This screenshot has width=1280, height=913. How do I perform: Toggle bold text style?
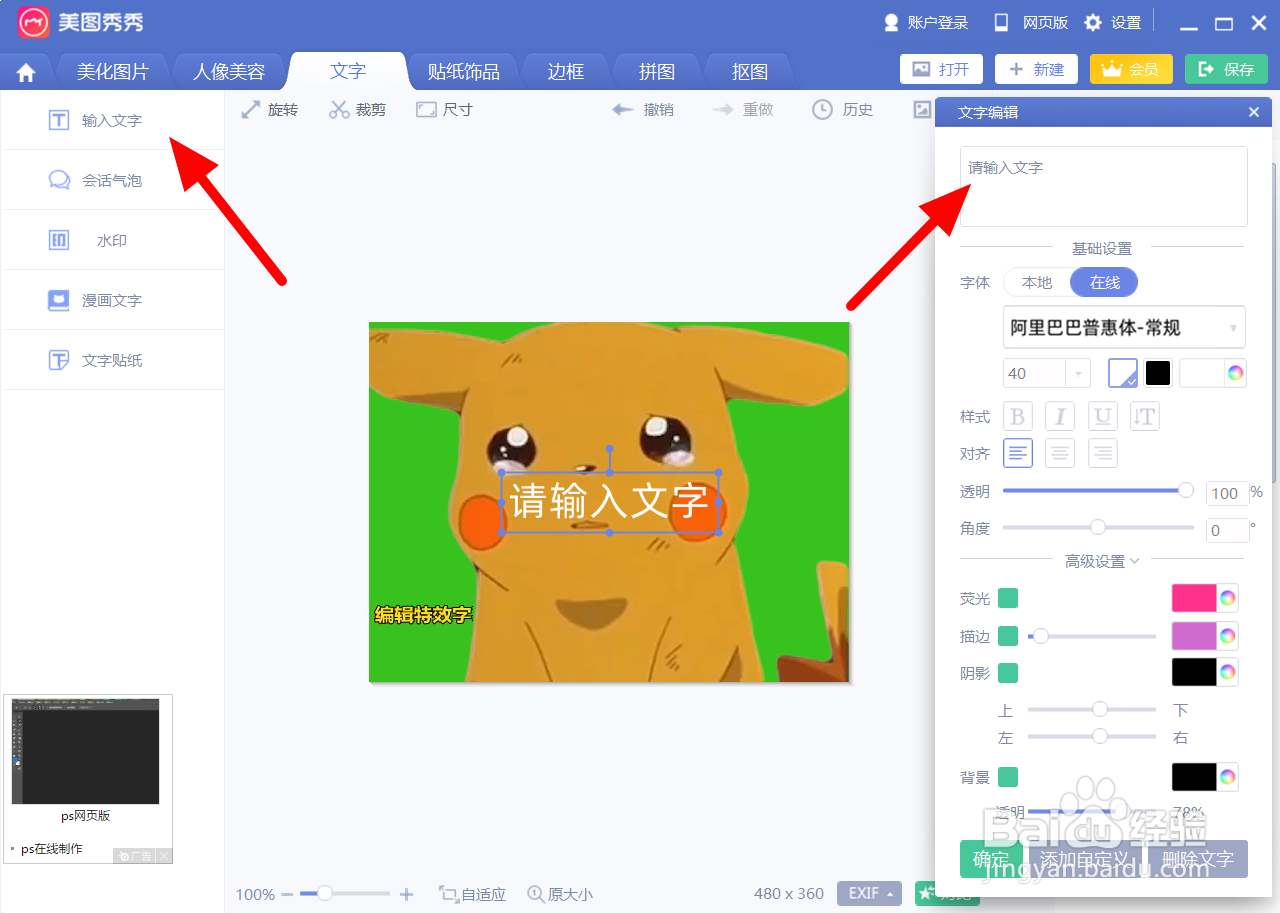[1018, 416]
